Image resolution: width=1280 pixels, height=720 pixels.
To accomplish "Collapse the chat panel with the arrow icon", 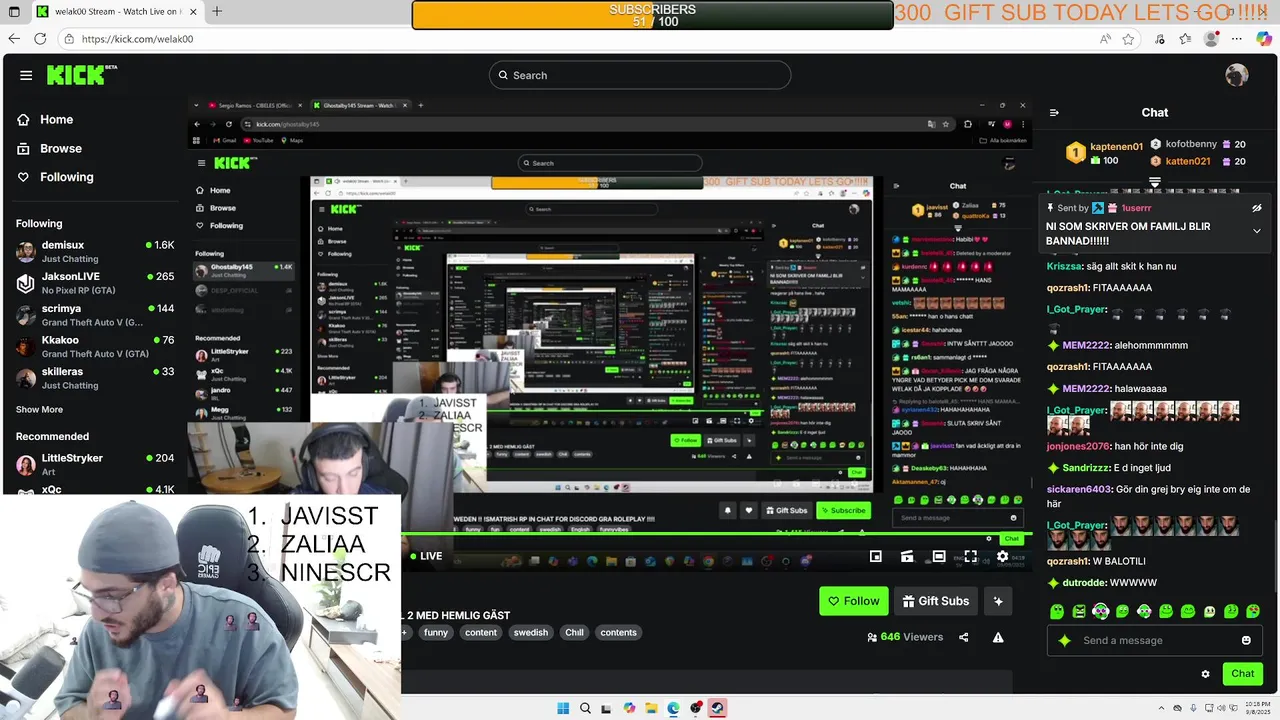I will point(1054,113).
